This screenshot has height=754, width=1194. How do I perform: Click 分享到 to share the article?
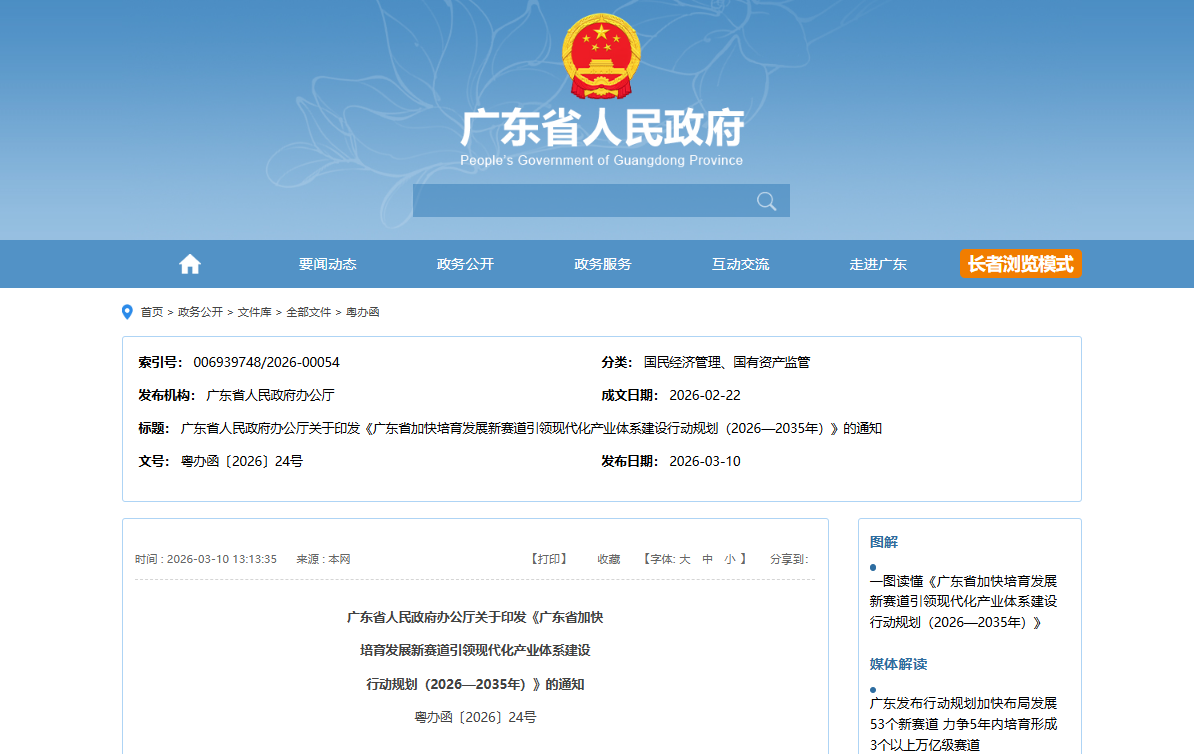[x=787, y=559]
